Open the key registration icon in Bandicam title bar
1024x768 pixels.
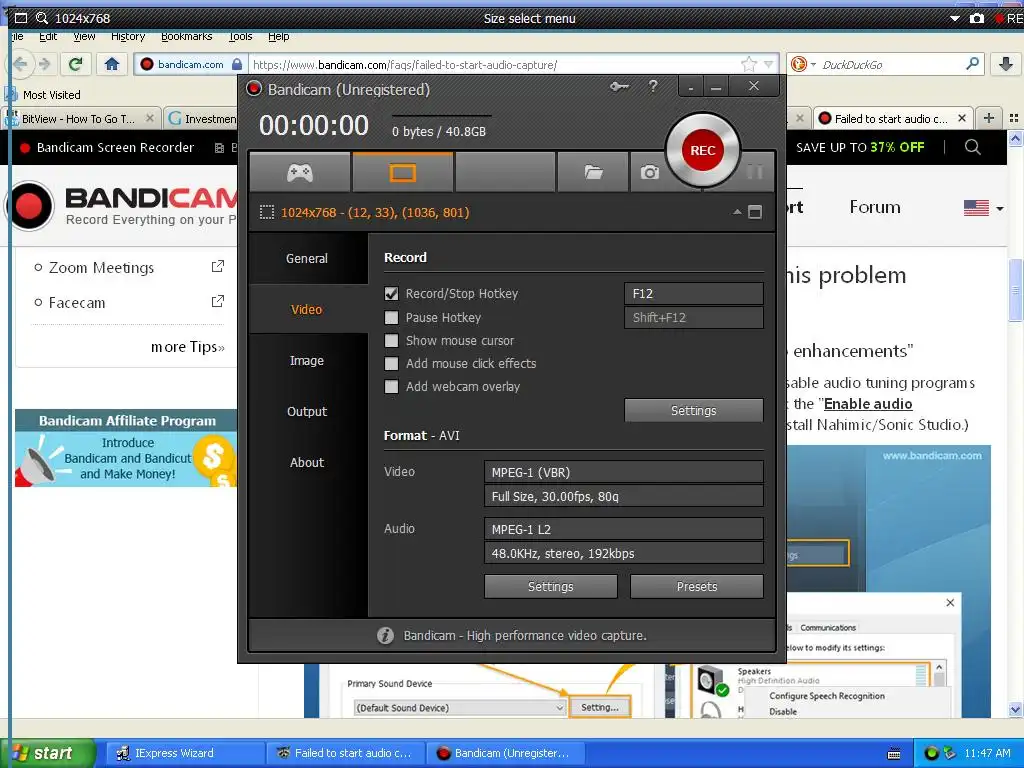(619, 86)
